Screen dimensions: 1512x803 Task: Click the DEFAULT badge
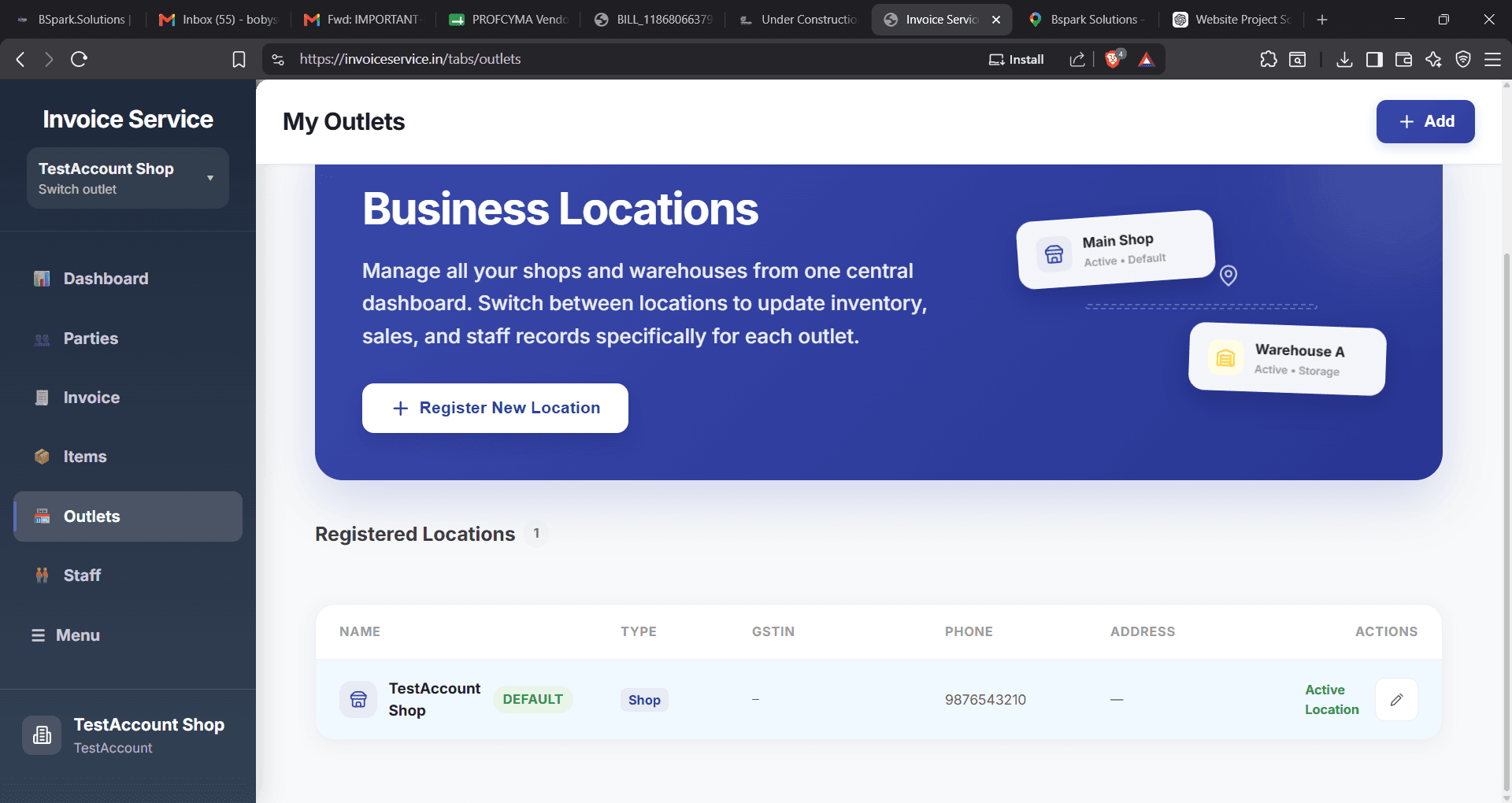point(533,699)
